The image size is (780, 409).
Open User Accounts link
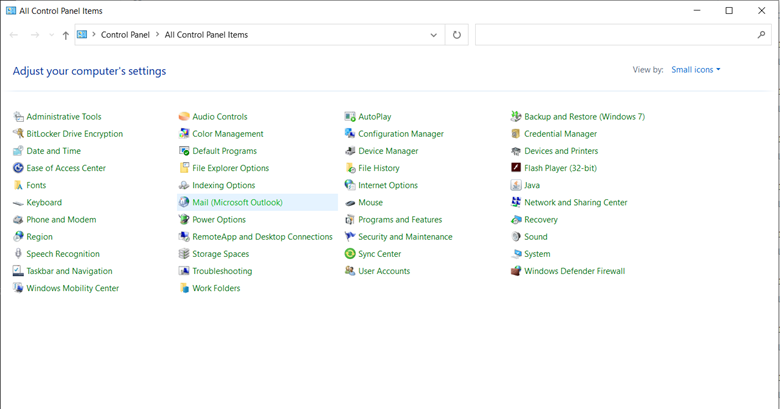[384, 271]
